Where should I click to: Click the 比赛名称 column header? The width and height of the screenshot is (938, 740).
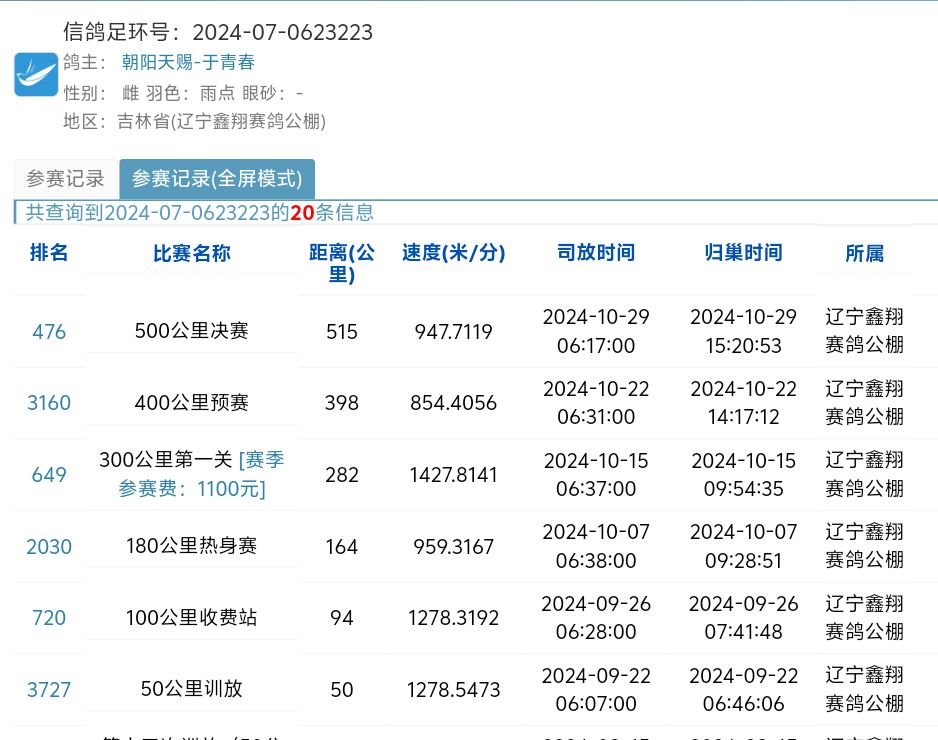click(192, 254)
